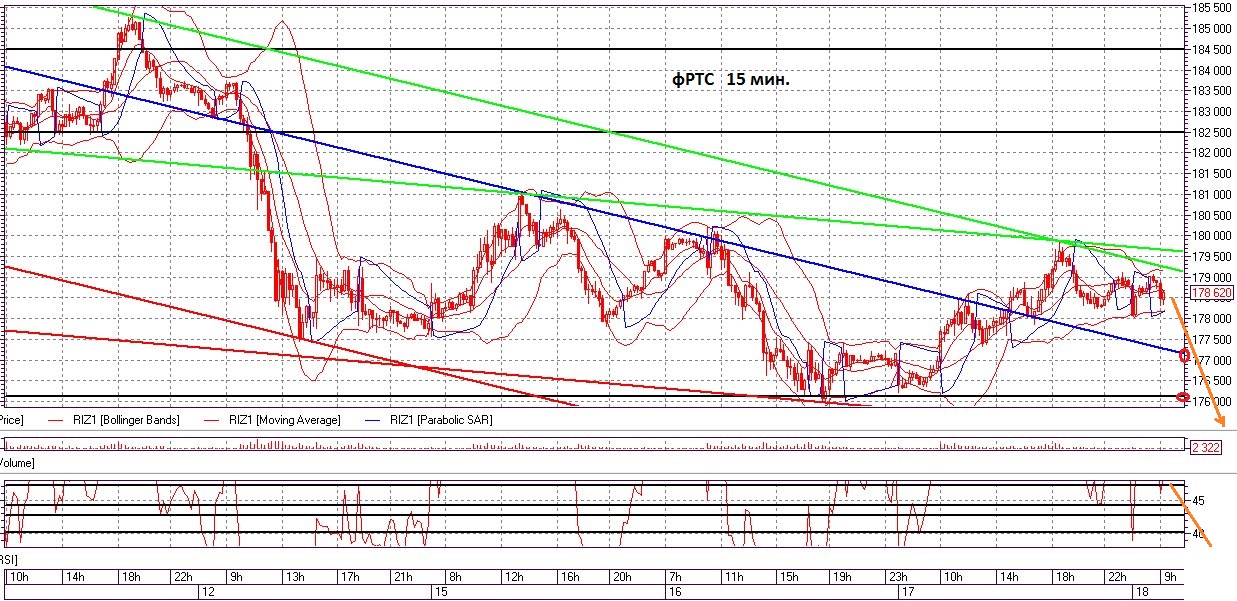Click the 185 000 price axis label
The width and height of the screenshot is (1237, 601).
1212,29
